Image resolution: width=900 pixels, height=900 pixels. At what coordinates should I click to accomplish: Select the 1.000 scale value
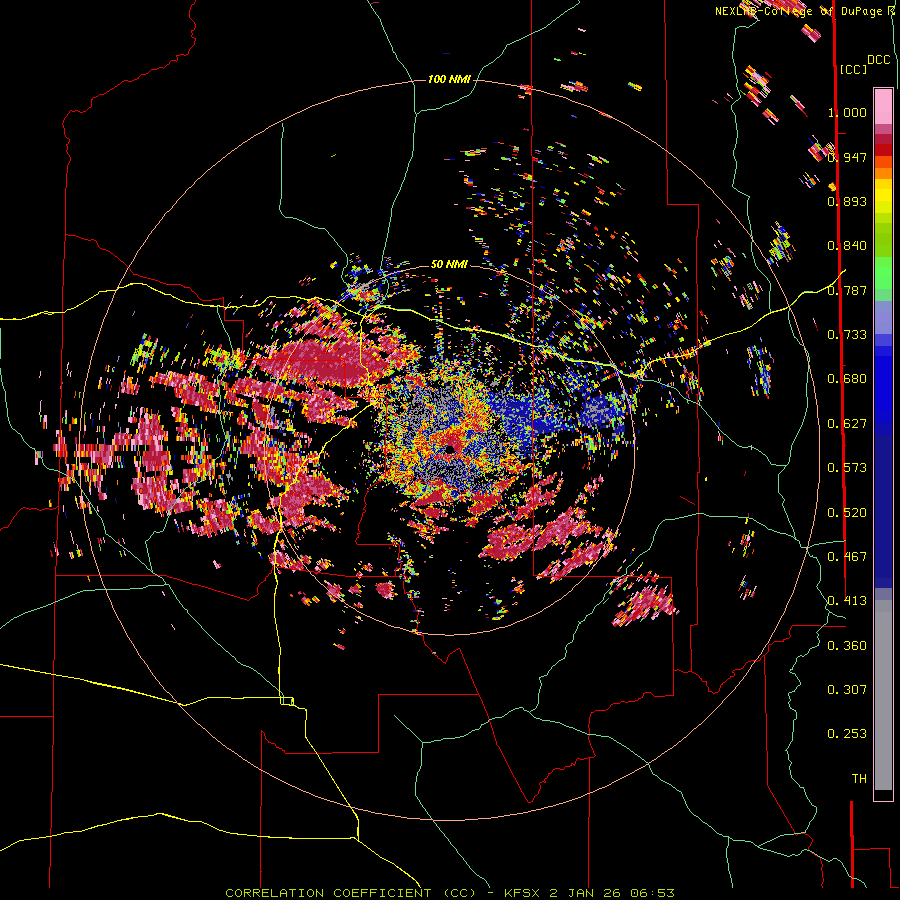[847, 112]
